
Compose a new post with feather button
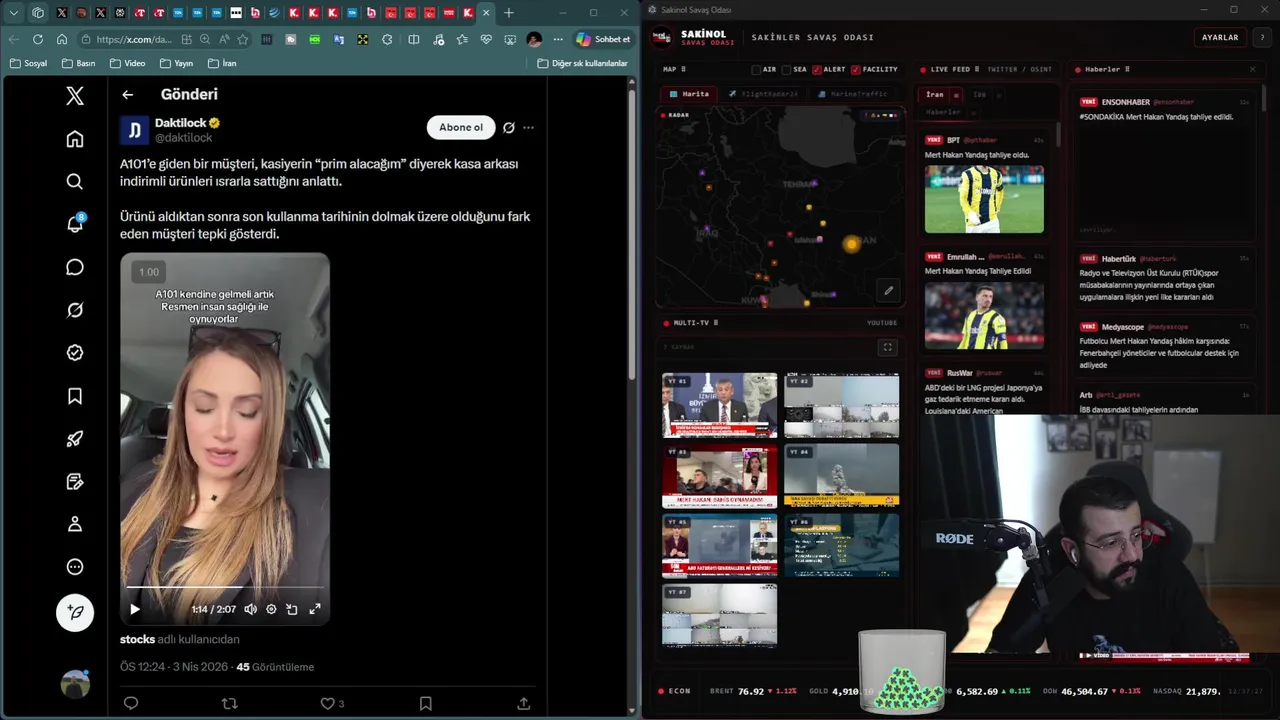tap(75, 612)
